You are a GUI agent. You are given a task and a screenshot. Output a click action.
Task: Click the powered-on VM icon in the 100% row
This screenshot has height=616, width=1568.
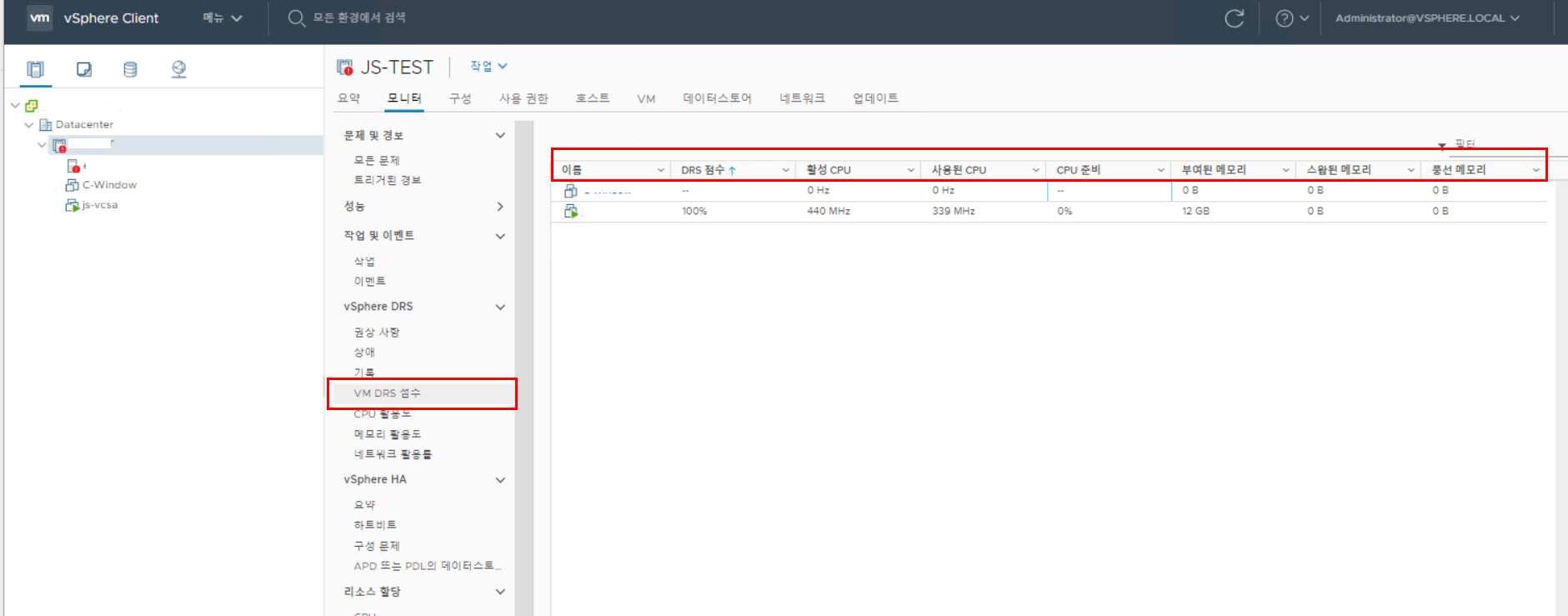point(571,212)
